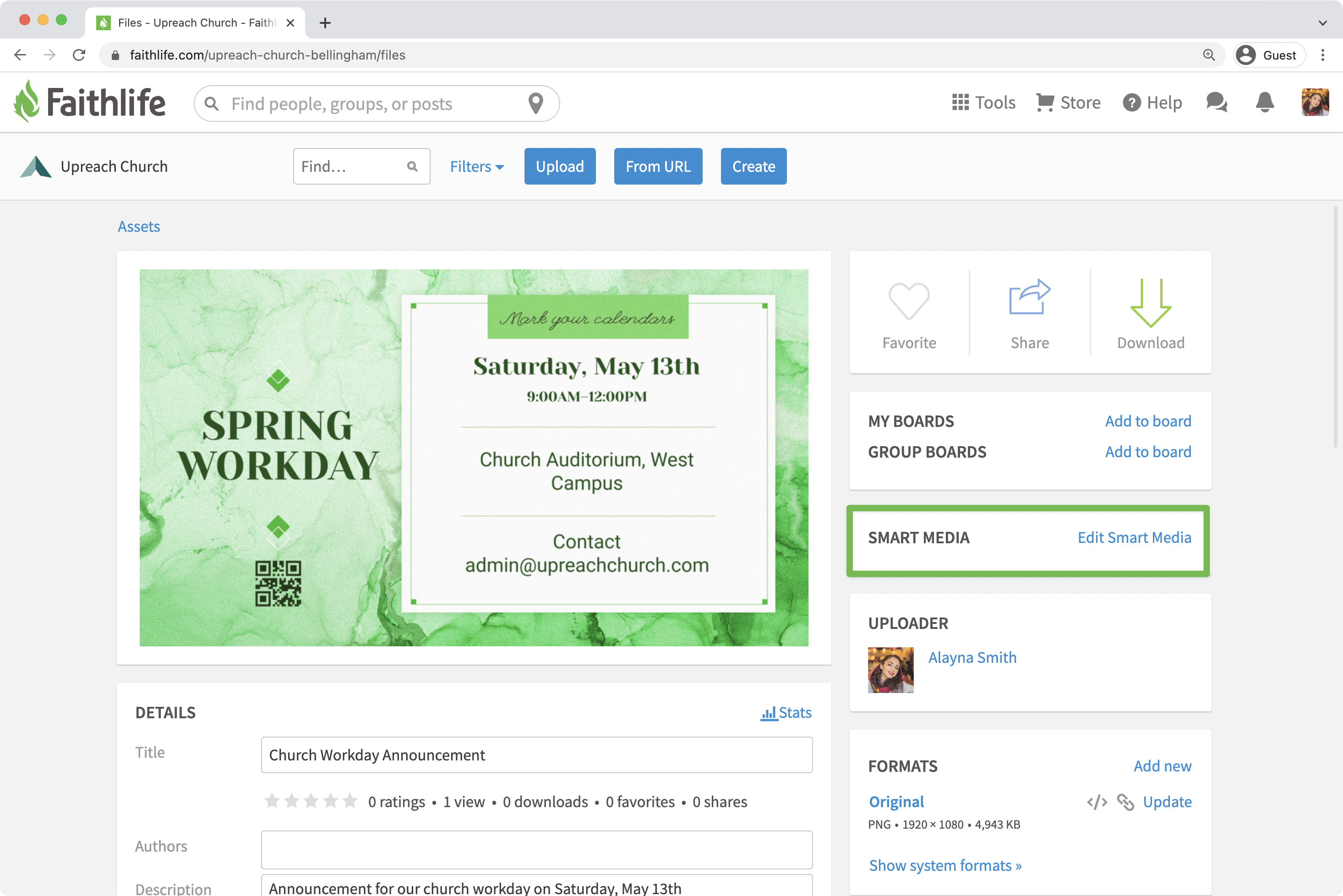1343x896 pixels.
Task: Open the Tools grid menu
Action: 984,103
